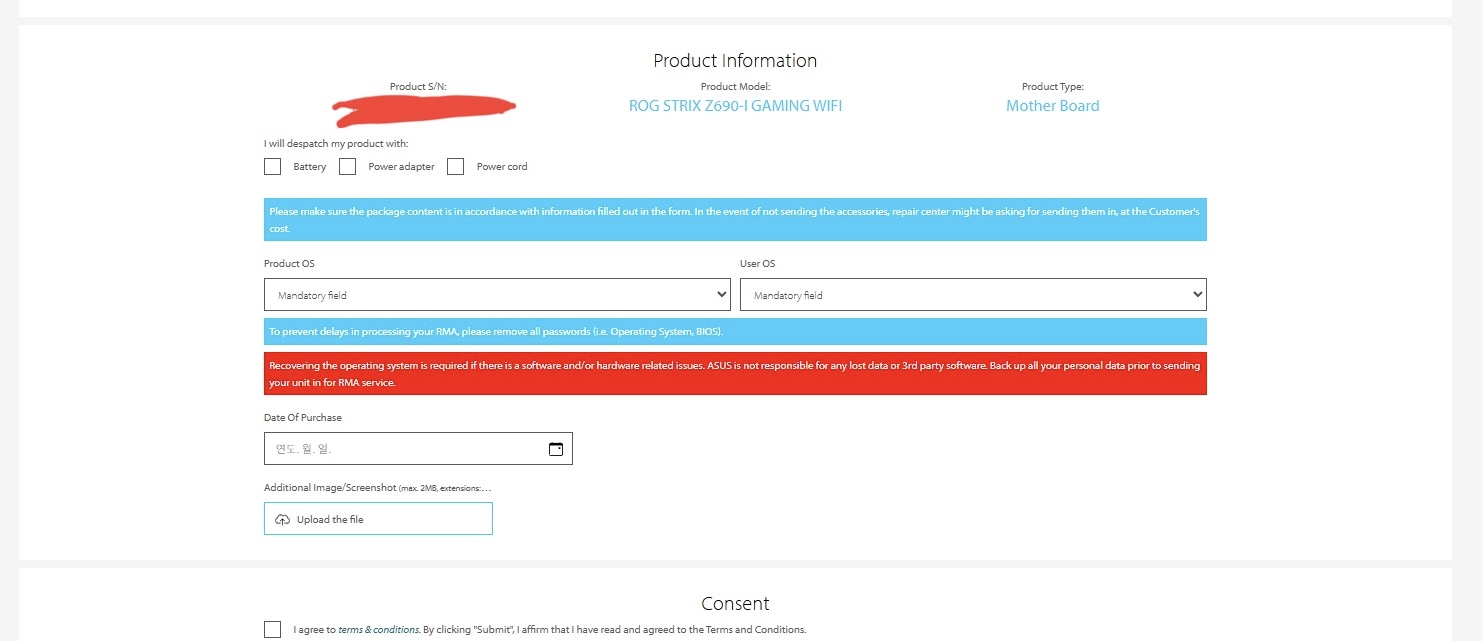Tick the Power adapter checkbox
The width and height of the screenshot is (1483, 641).
347,167
